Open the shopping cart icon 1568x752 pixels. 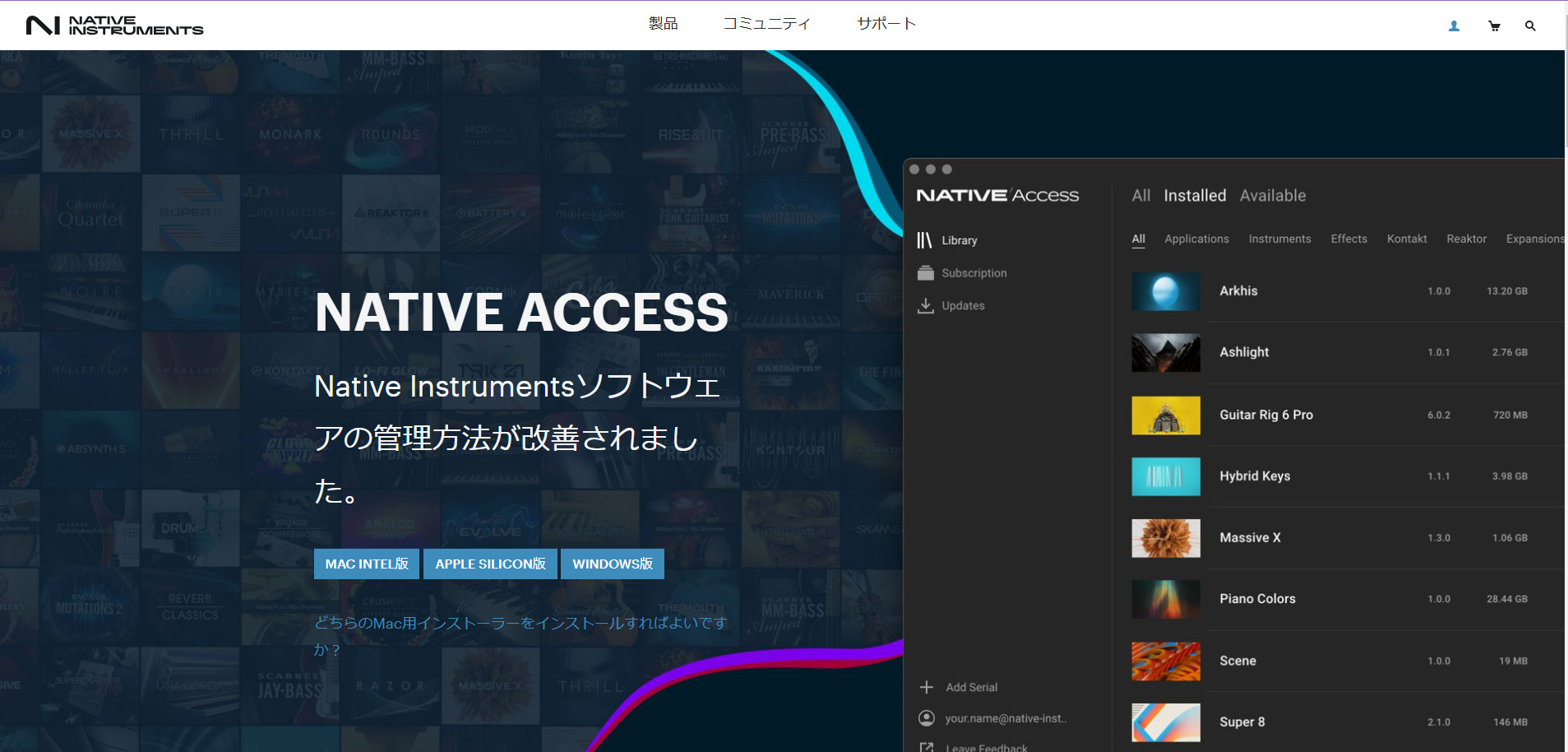[1494, 26]
